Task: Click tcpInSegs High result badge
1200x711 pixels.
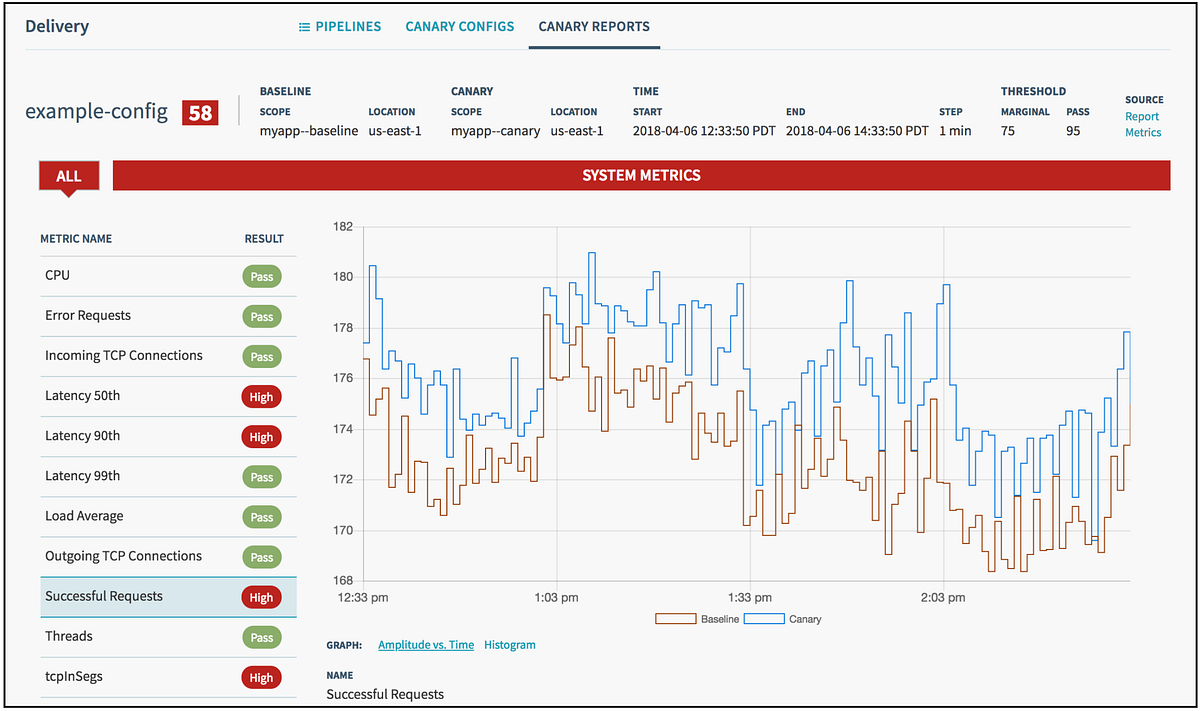Action: click(x=262, y=678)
